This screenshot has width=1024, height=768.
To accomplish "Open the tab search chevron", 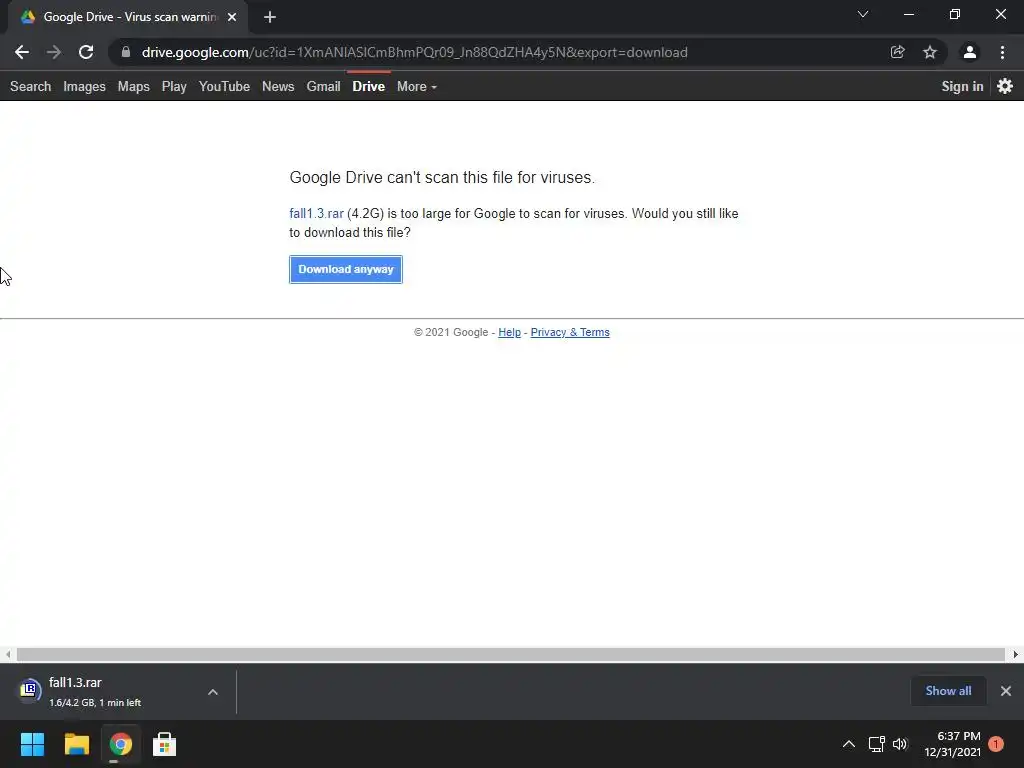I will tap(863, 14).
